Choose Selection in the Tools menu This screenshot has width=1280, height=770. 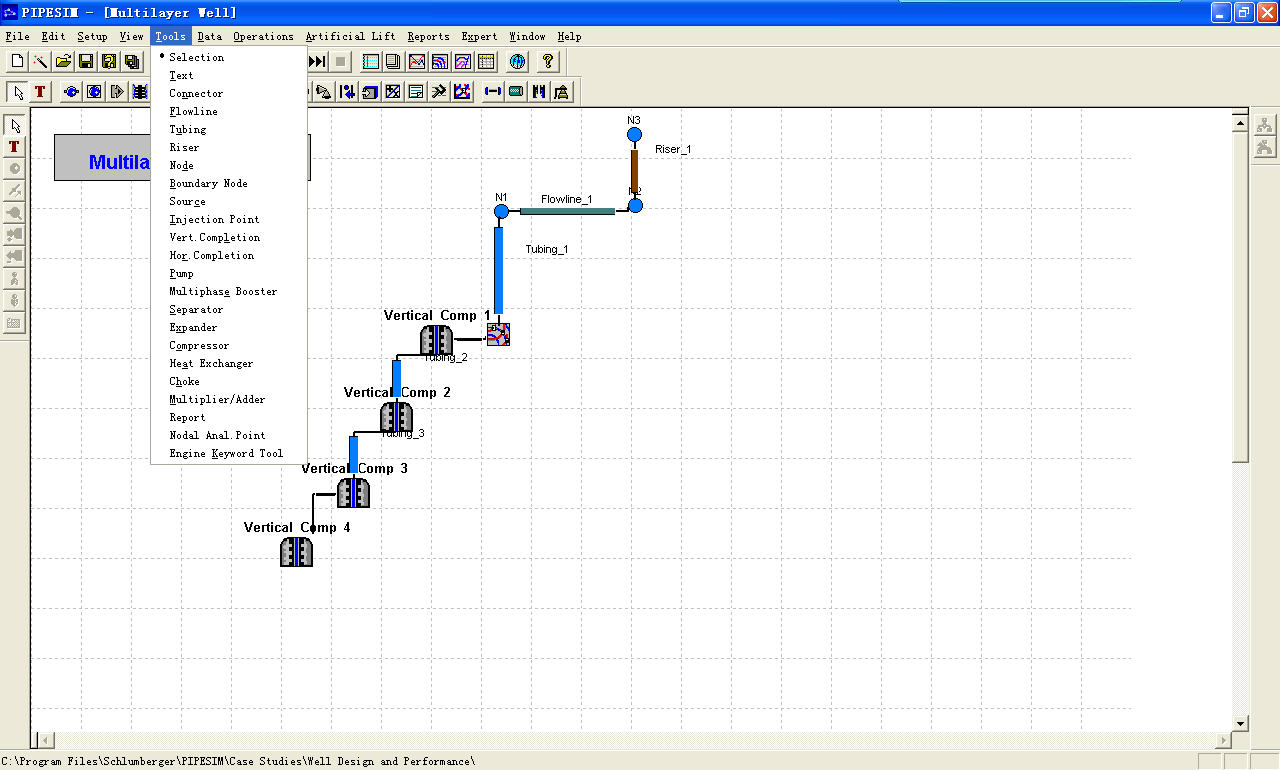coord(229,57)
